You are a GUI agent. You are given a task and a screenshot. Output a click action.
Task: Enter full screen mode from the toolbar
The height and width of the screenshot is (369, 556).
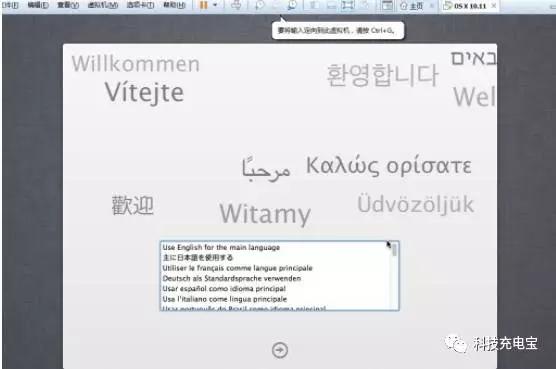(348, 5)
